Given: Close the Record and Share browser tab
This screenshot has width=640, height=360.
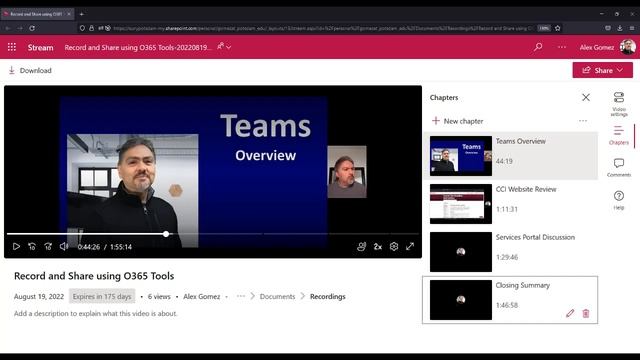Looking at the screenshot, I should click(69, 14).
